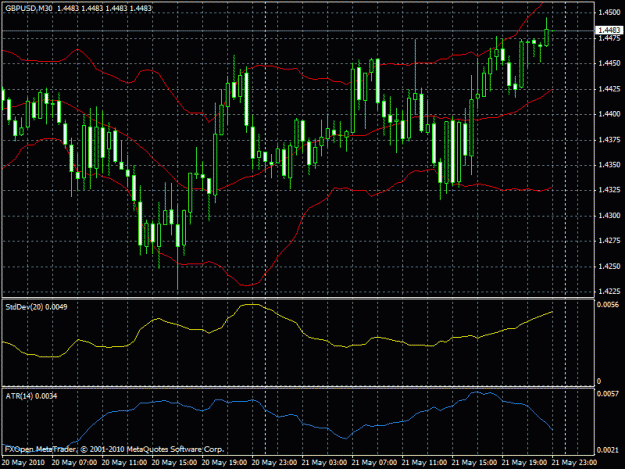Click the 1.4375 price axis label
Viewport: 625px width, 469px height.
tap(609, 140)
